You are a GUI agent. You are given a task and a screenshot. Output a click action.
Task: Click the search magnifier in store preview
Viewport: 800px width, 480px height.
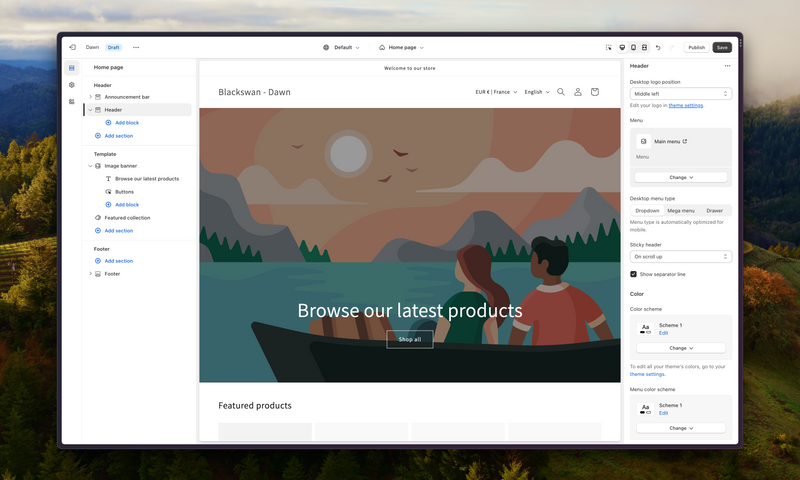tap(561, 92)
